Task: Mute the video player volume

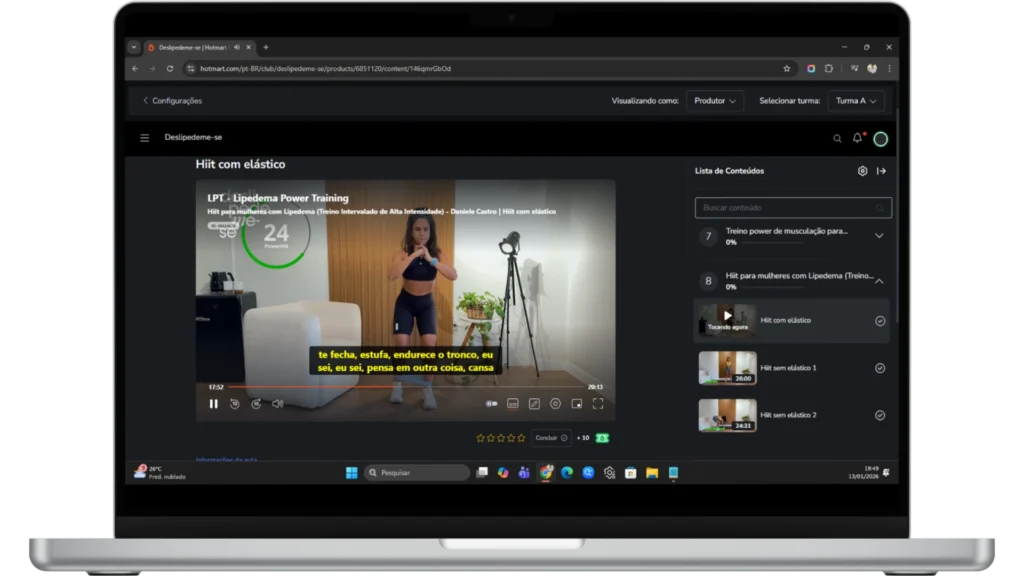Action: pos(278,404)
